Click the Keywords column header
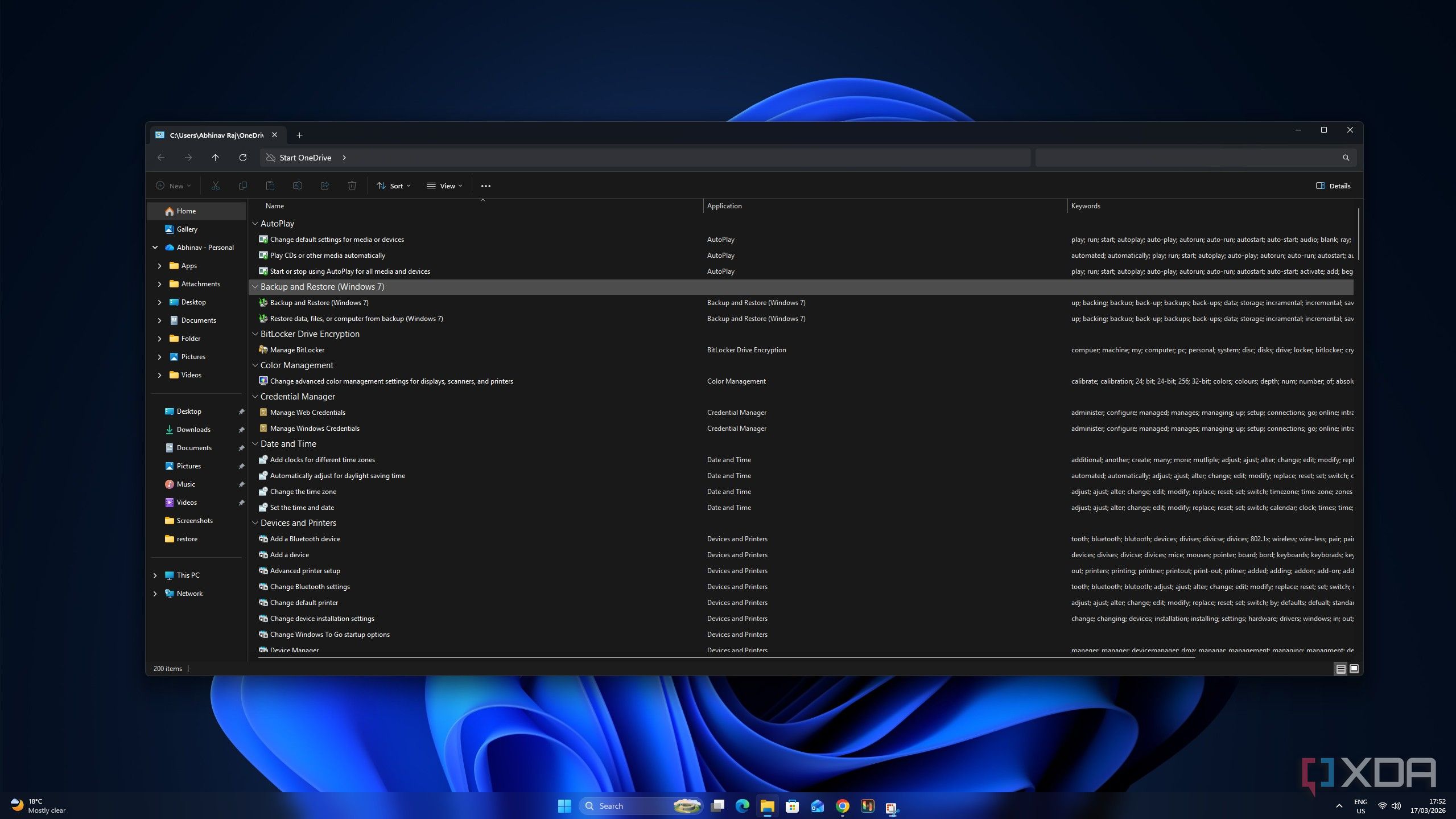 click(x=1086, y=206)
